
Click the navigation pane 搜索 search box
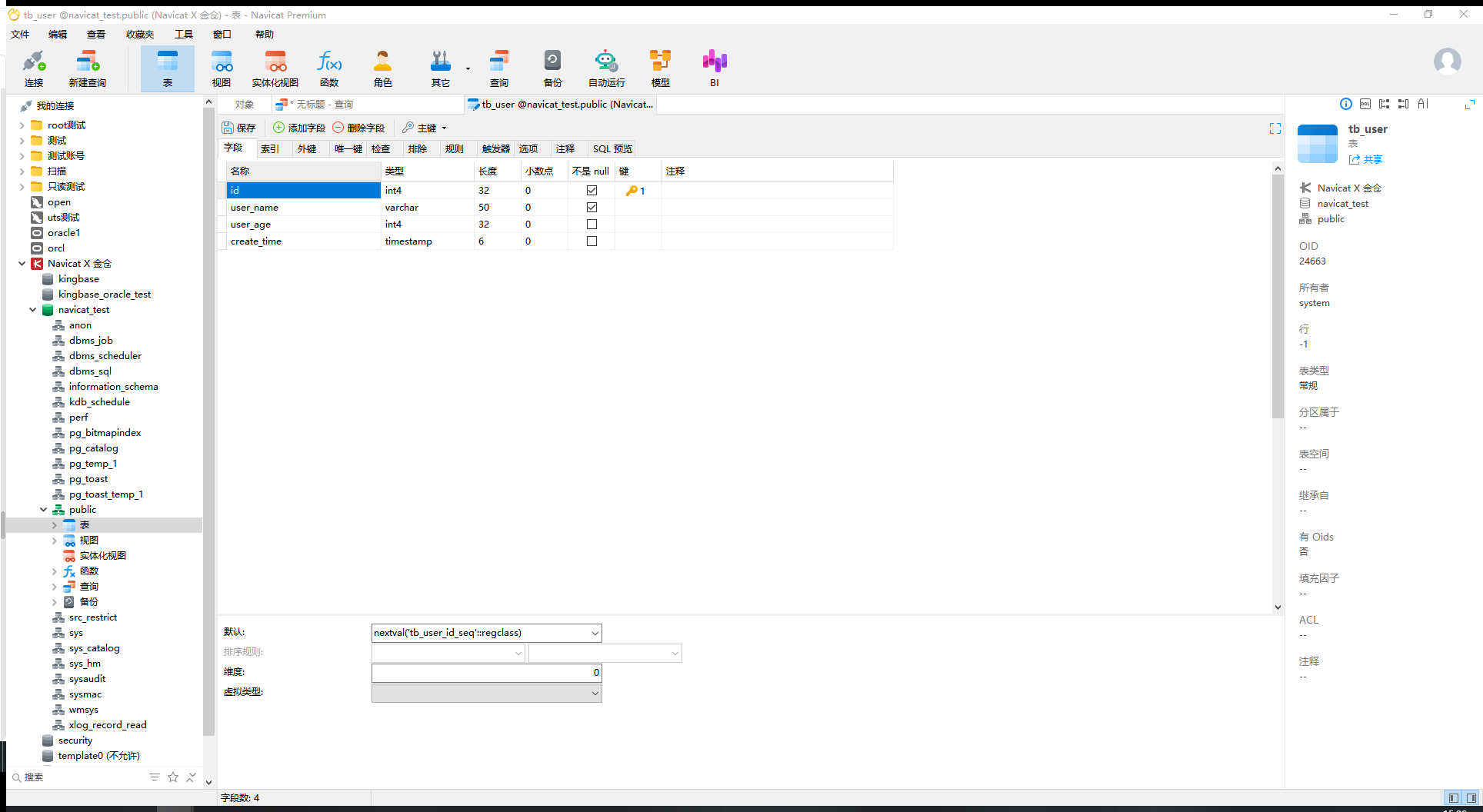pos(77,777)
